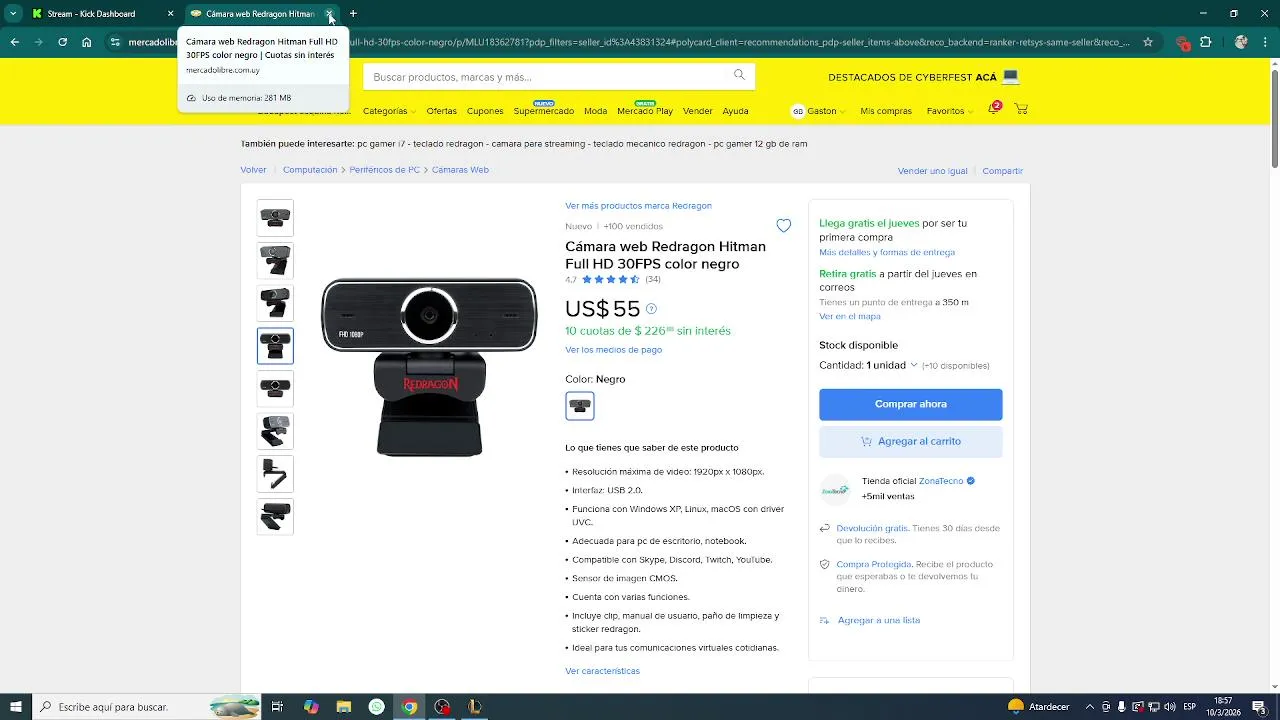Click Mis compras link

pos(886,111)
